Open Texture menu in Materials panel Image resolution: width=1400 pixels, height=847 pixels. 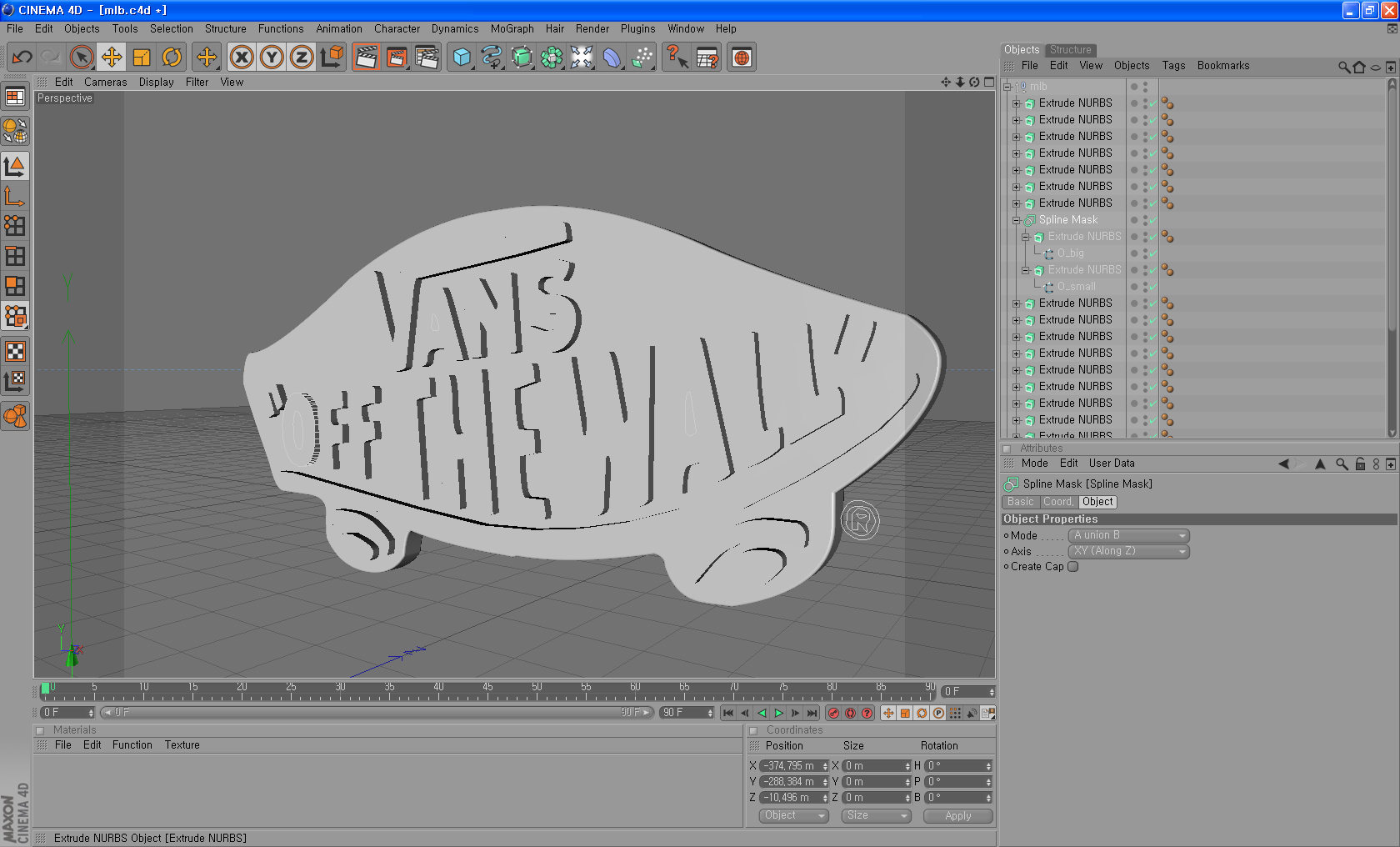[x=182, y=745]
